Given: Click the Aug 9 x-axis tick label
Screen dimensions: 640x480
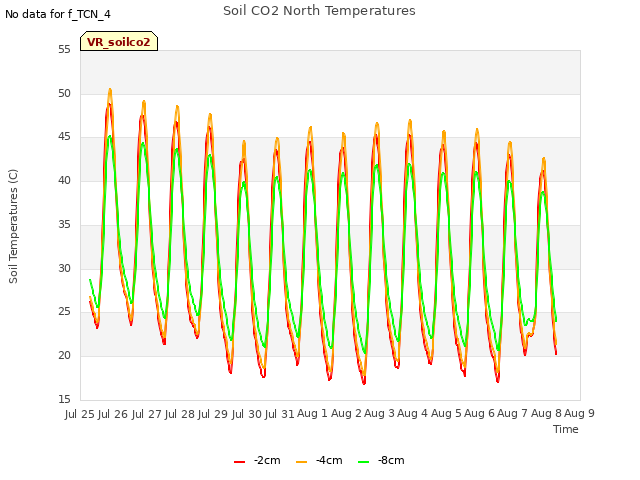Looking at the screenshot, I should [x=579, y=413].
